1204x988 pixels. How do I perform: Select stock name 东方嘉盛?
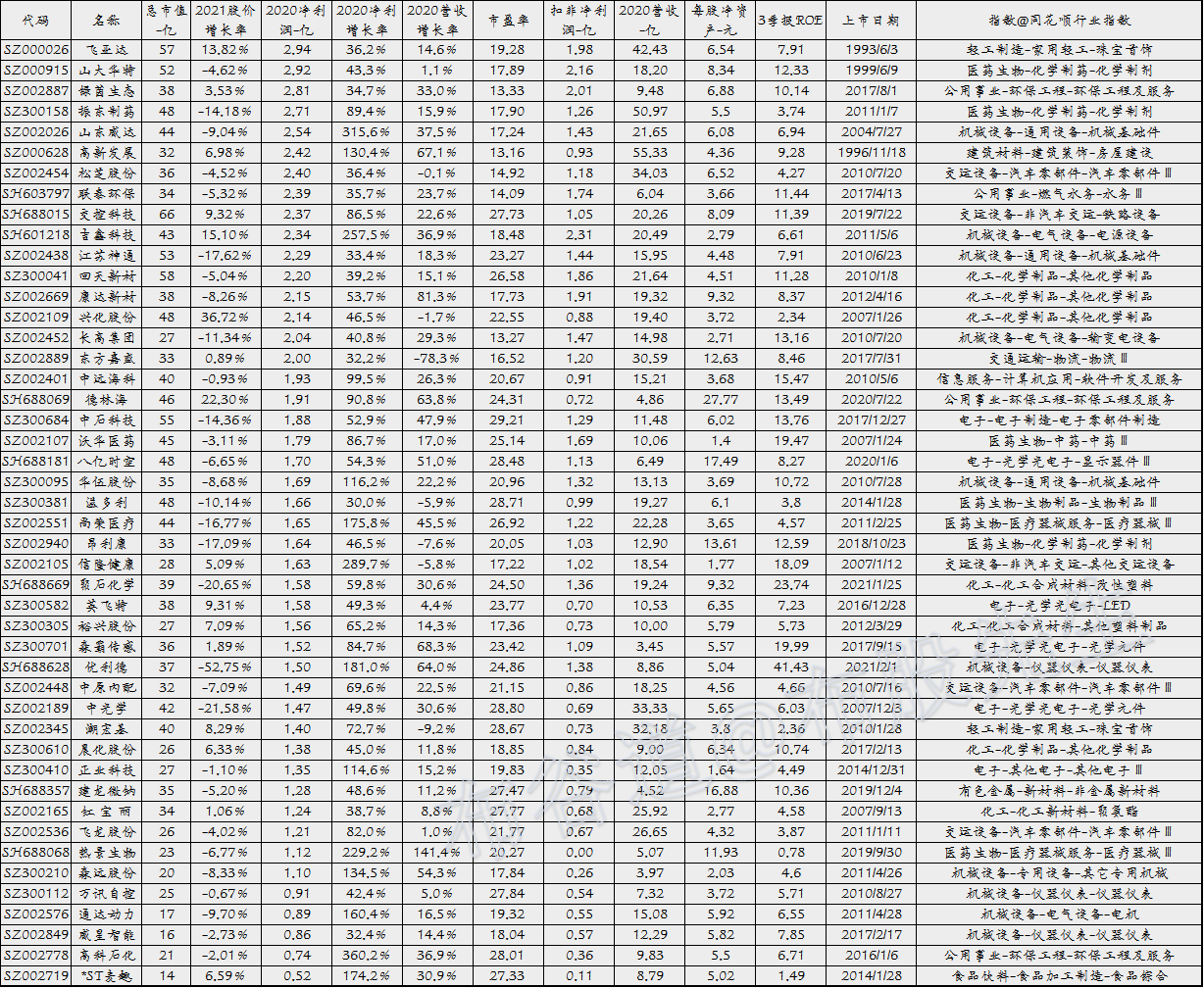click(107, 359)
